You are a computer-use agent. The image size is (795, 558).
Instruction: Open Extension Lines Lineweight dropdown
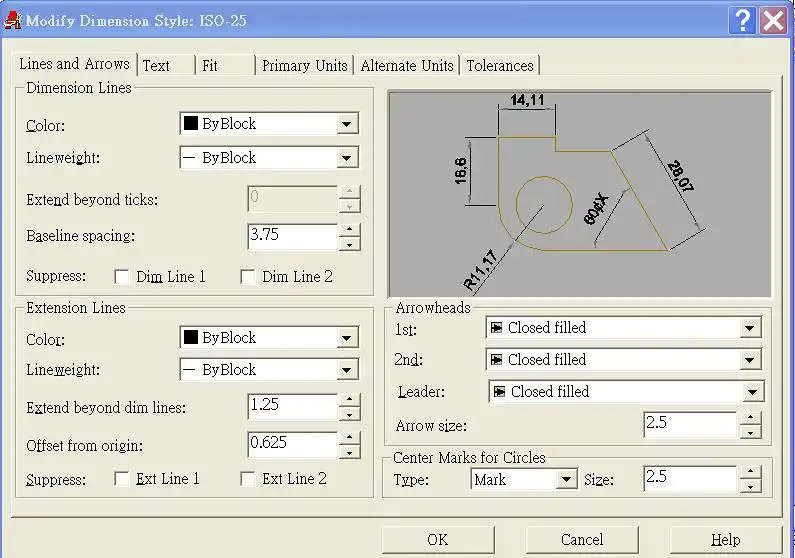tap(346, 370)
